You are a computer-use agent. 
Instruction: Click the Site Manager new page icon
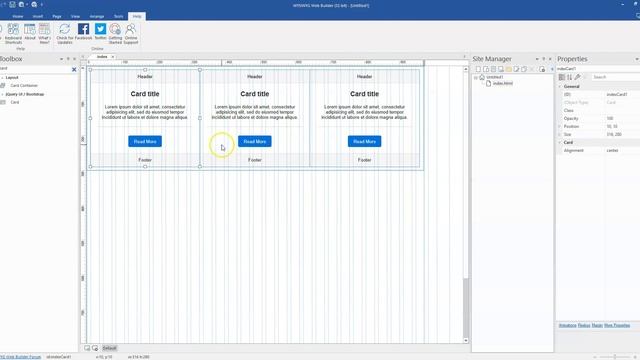[478, 69]
